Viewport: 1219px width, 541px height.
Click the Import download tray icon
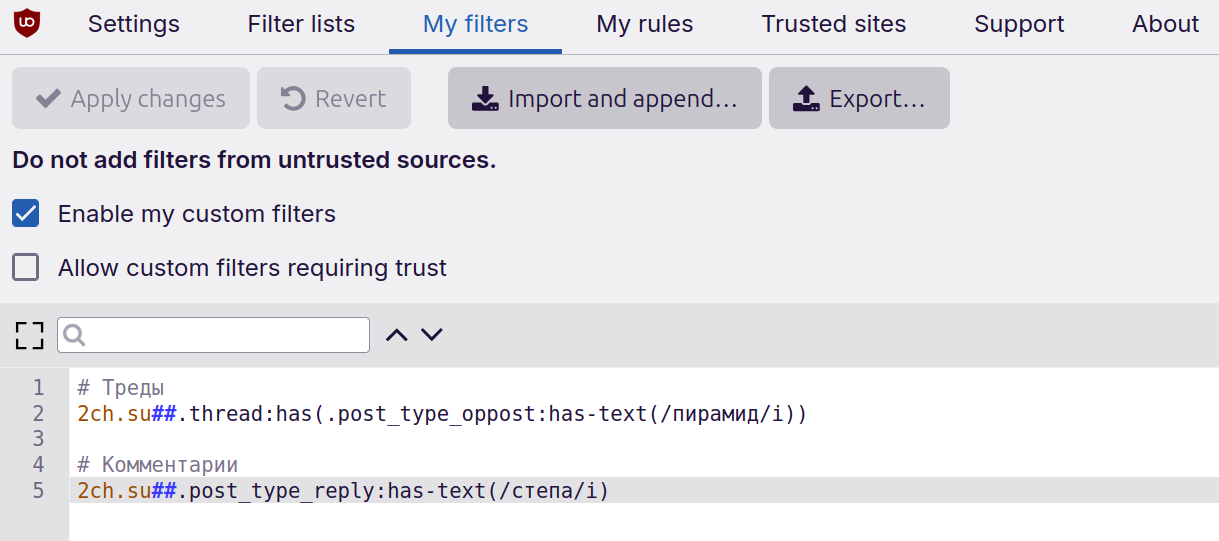point(485,99)
